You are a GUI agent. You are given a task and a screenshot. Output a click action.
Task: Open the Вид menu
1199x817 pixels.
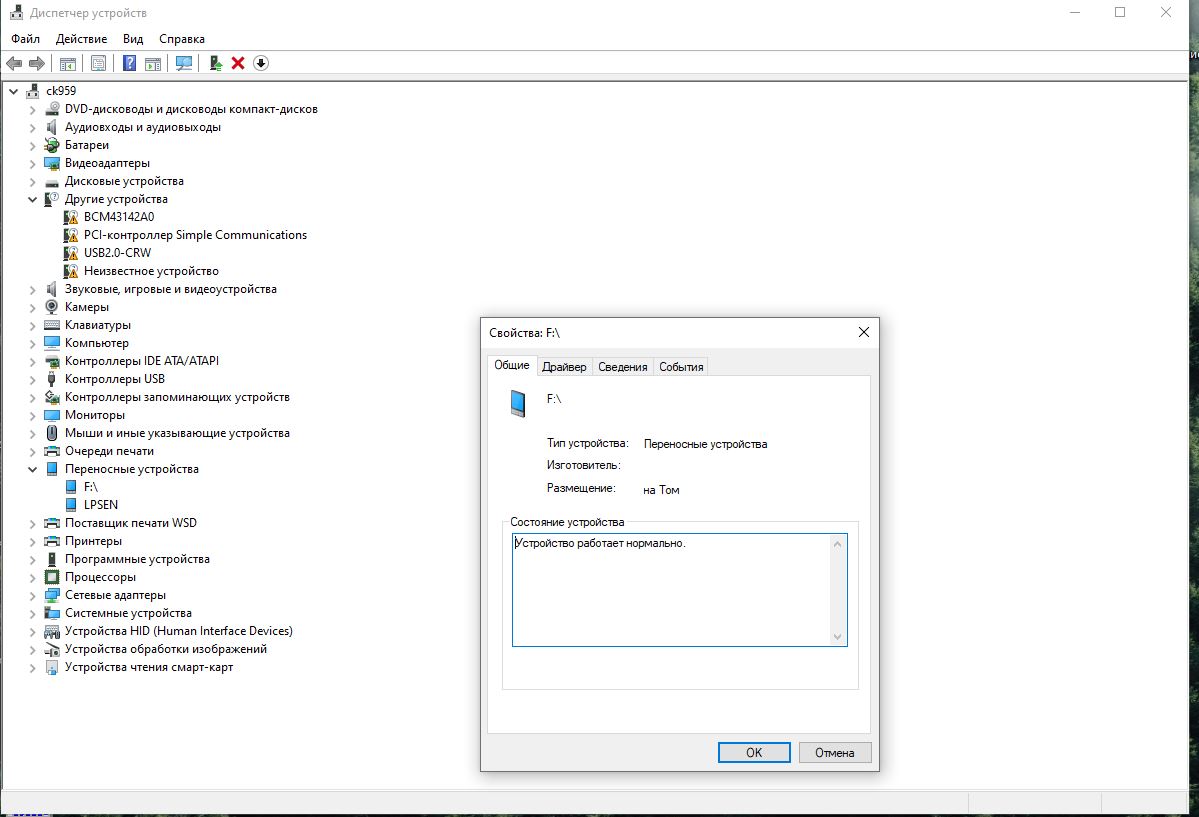(133, 39)
